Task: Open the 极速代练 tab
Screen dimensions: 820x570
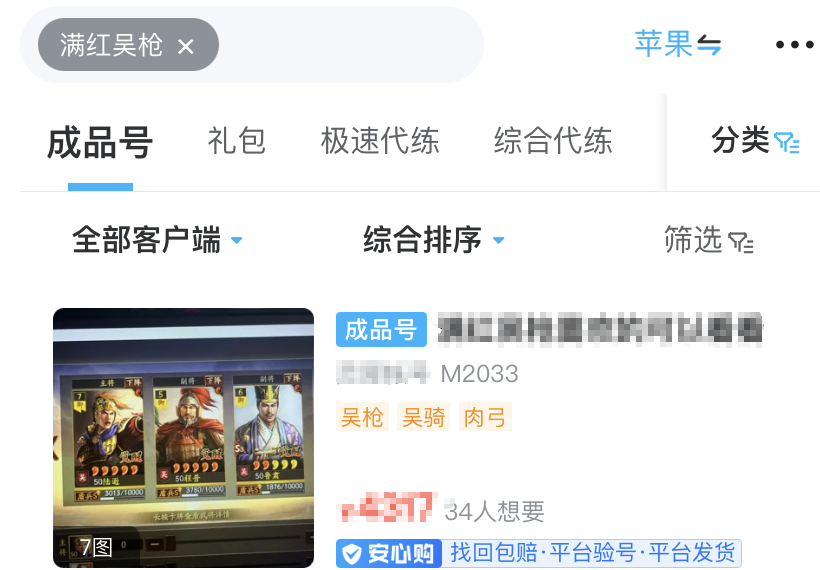Action: 380,141
